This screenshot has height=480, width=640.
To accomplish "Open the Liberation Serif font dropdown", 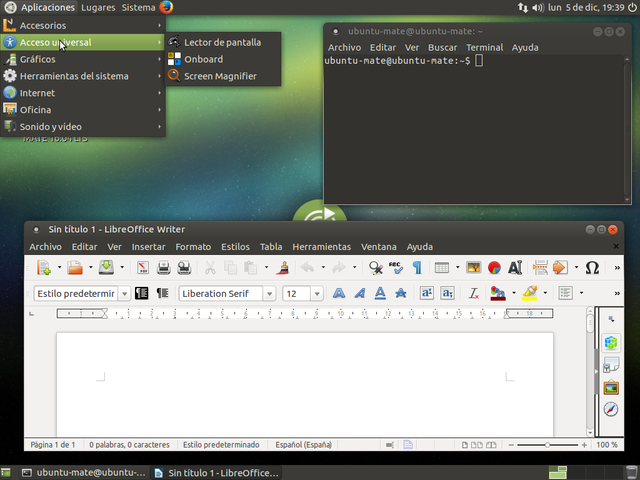I will tap(269, 293).
